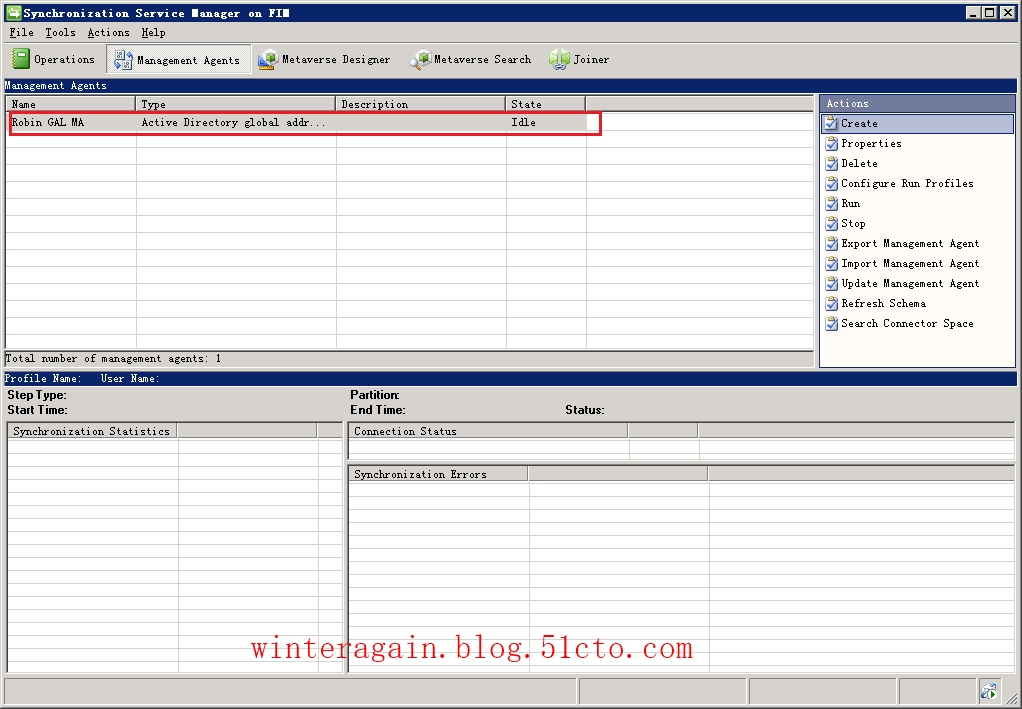Viewport: 1022px width, 709px height.
Task: Open the Help menu
Action: tap(153, 33)
